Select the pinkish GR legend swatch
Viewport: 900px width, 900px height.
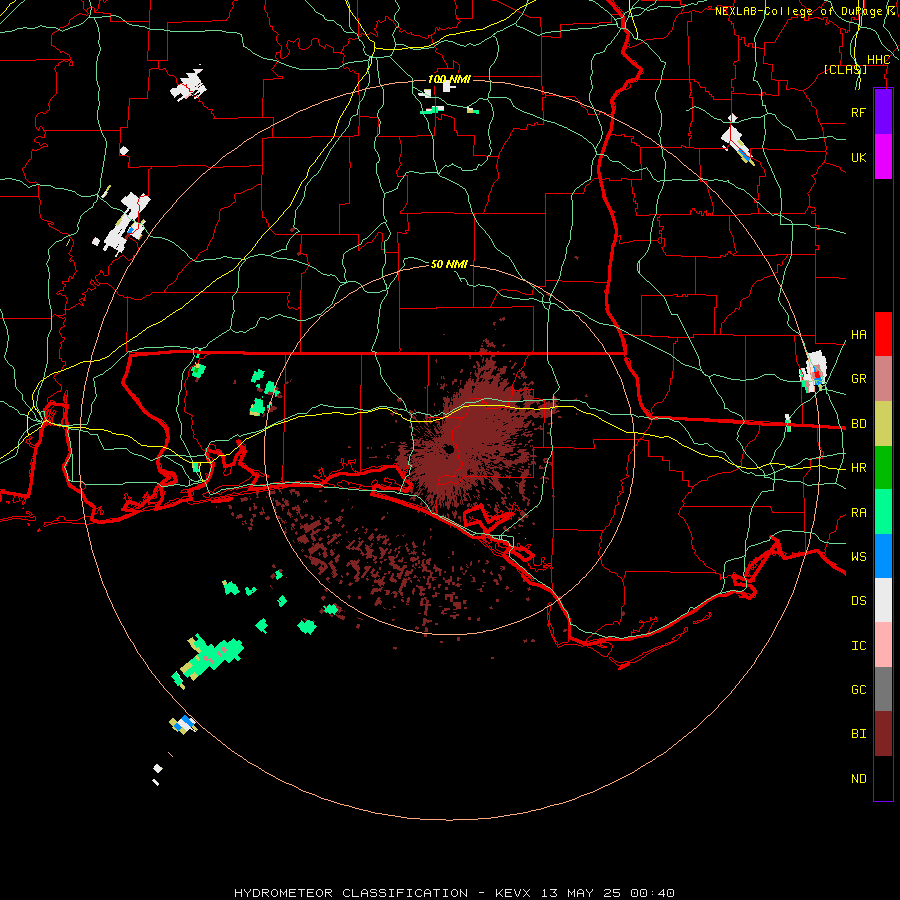point(883,379)
